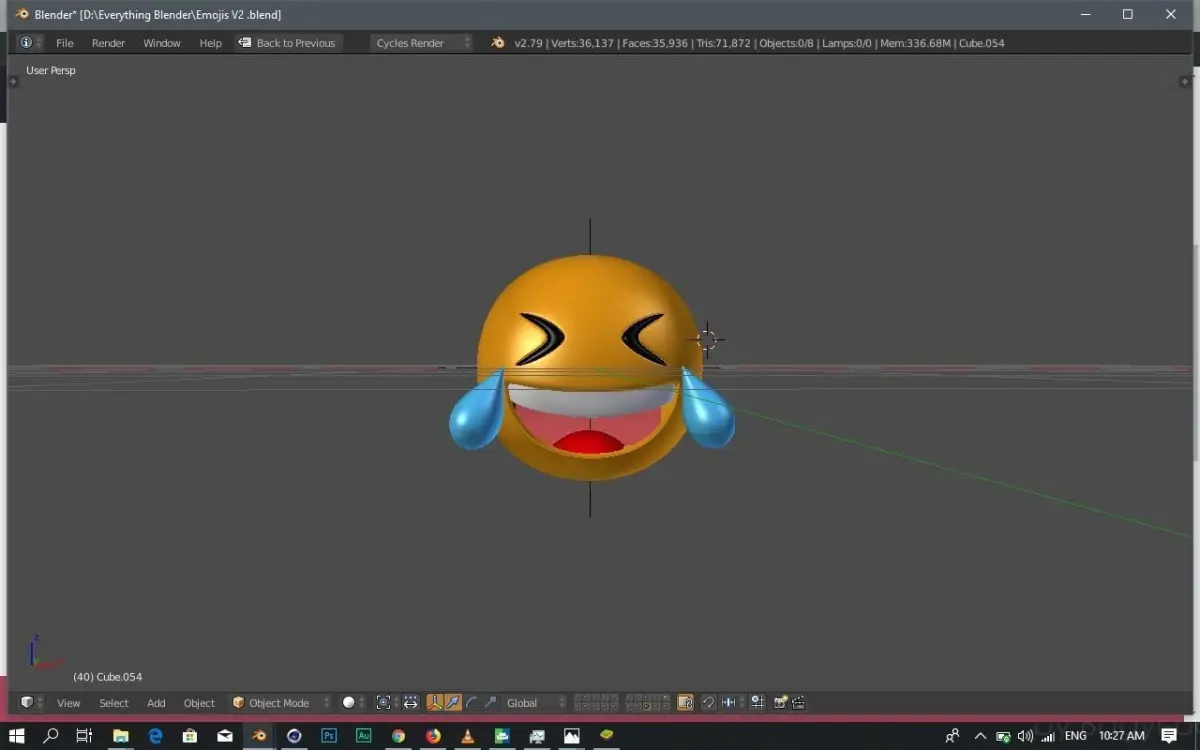Open network signal status icon
Viewport: 1200px width, 750px height.
click(x=1050, y=736)
